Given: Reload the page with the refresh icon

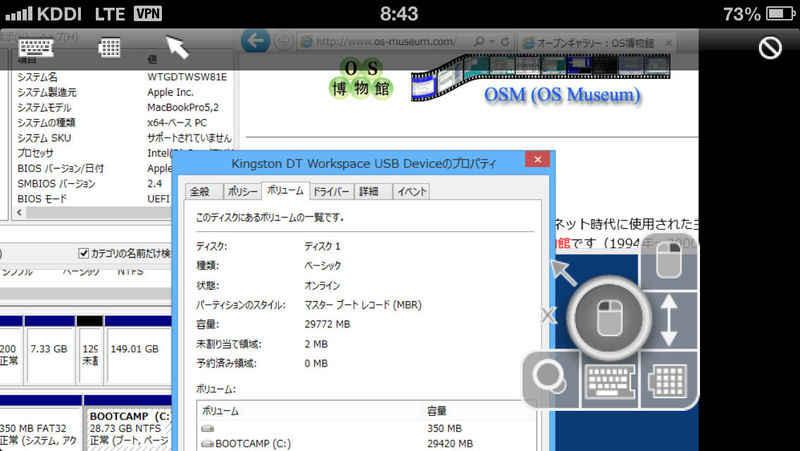Looking at the screenshot, I should (x=505, y=42).
